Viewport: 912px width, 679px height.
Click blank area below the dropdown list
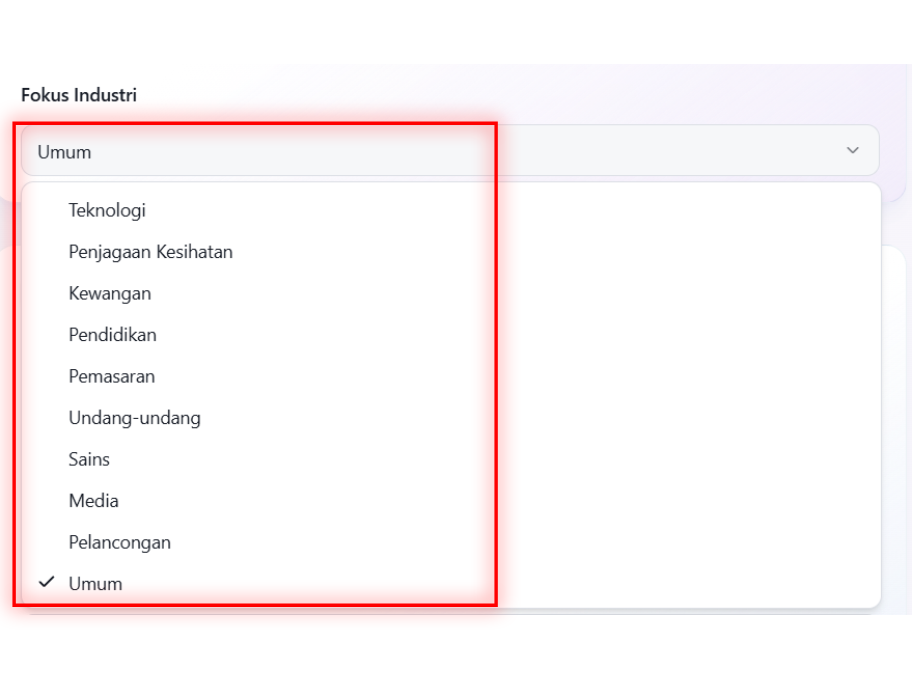(x=450, y=645)
